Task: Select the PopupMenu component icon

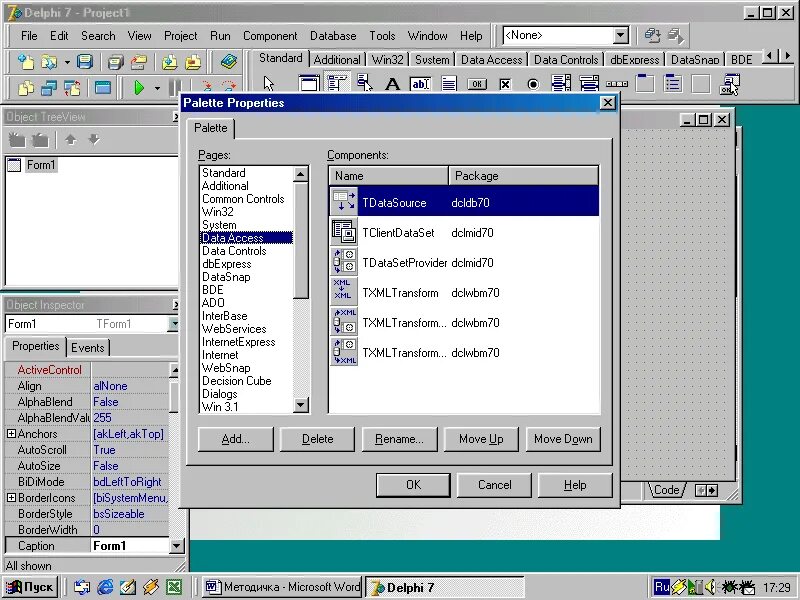Action: coord(365,84)
